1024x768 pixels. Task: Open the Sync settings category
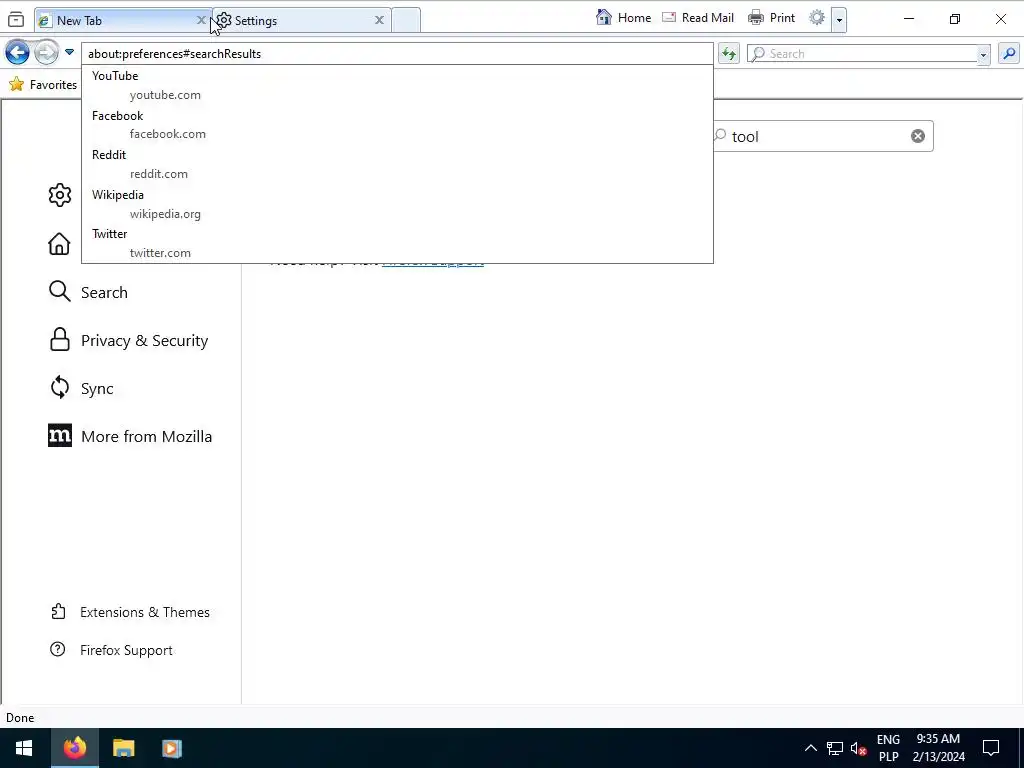(x=82, y=388)
